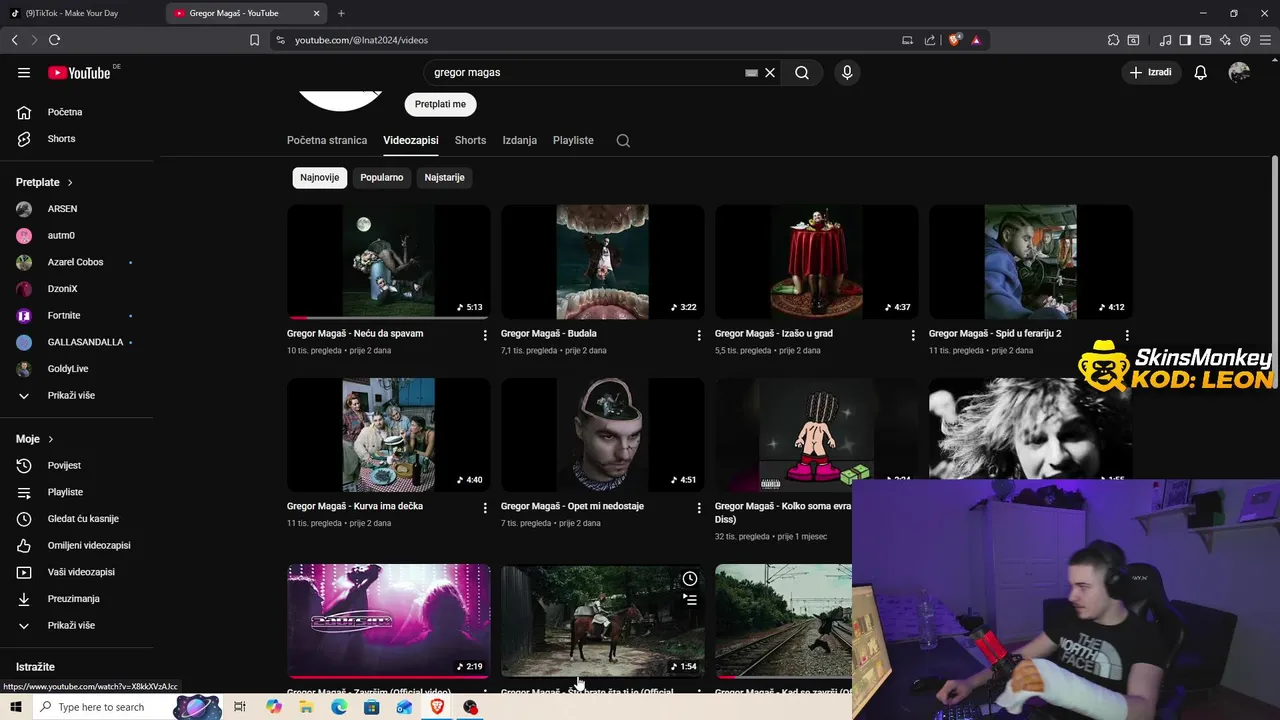This screenshot has width=1280, height=720.
Task: Open the Brave VPN shield icon
Action: click(x=1245, y=40)
